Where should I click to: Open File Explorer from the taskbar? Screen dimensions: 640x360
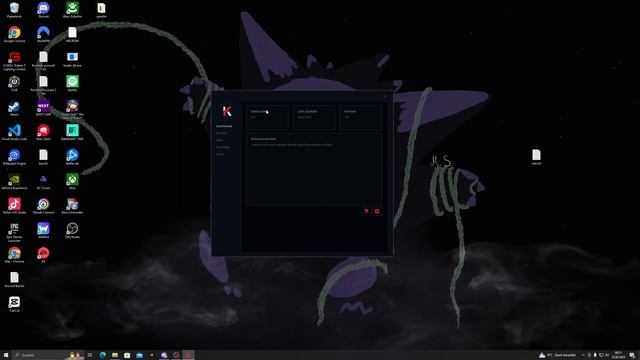click(115, 355)
